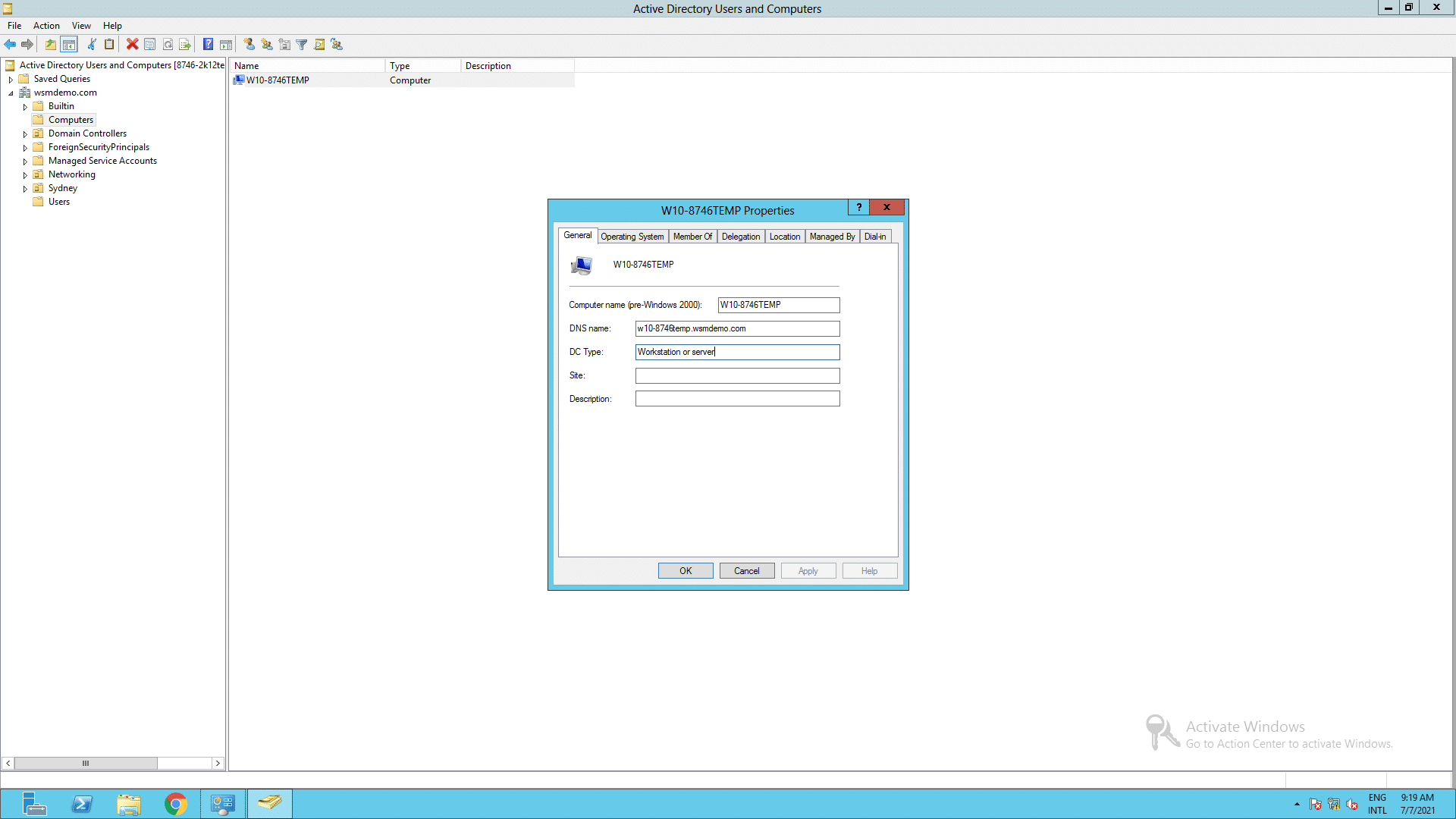Image resolution: width=1456 pixels, height=819 pixels.
Task: Expand the Domain Controllers container
Action: (25, 133)
